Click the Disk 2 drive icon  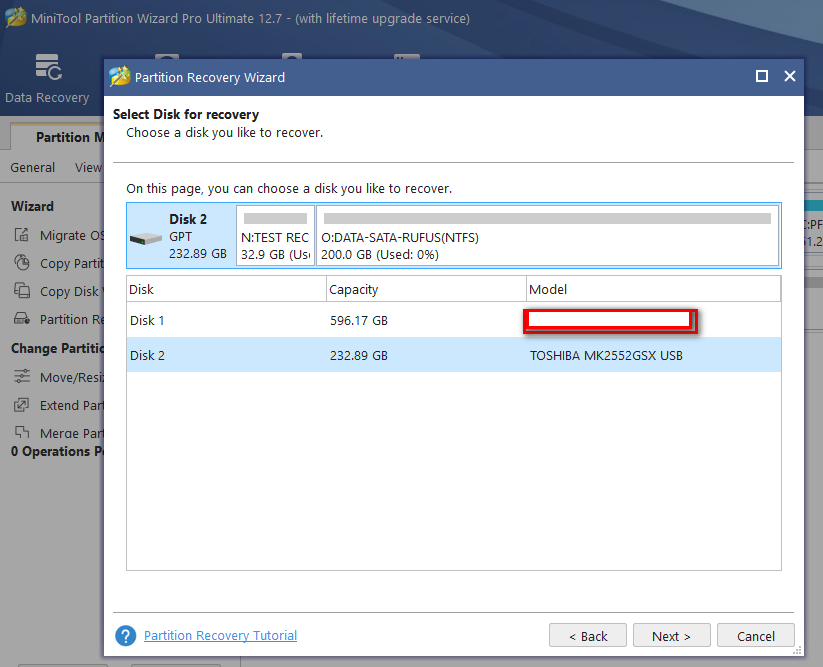coord(145,239)
